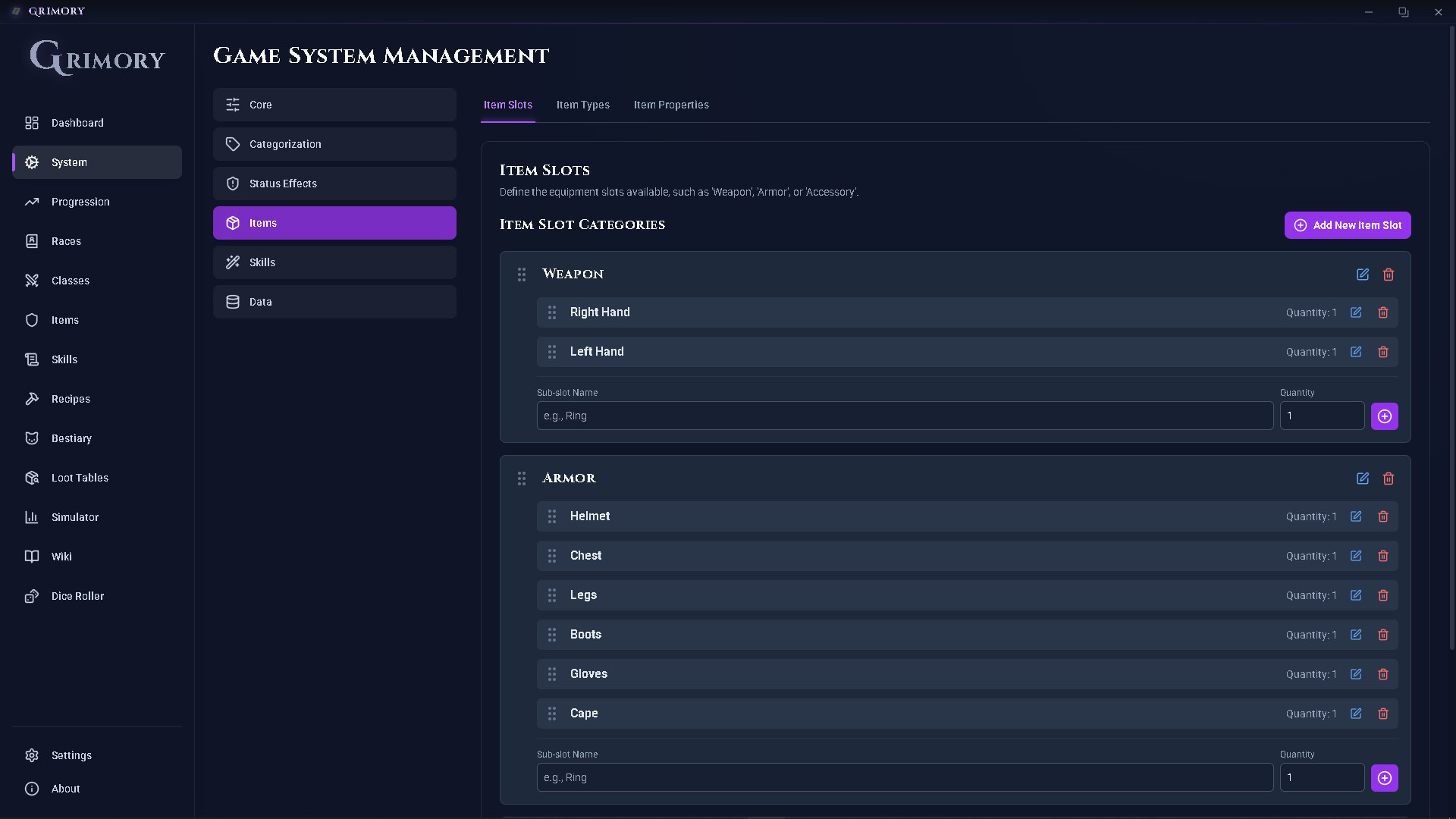The width and height of the screenshot is (1456, 819).
Task: Delete the Armor slot category
Action: tap(1389, 479)
